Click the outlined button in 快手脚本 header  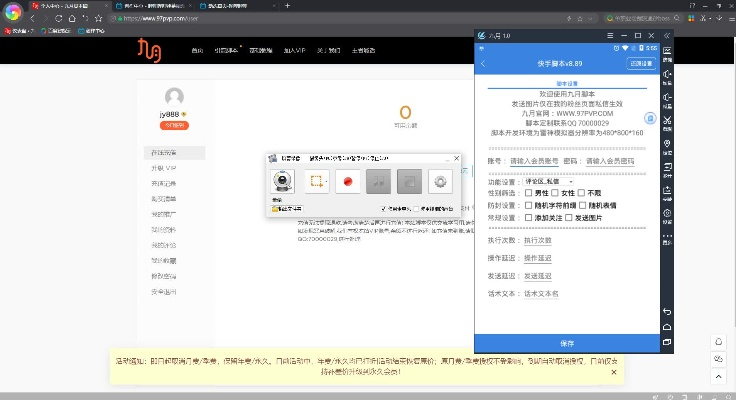coord(641,63)
